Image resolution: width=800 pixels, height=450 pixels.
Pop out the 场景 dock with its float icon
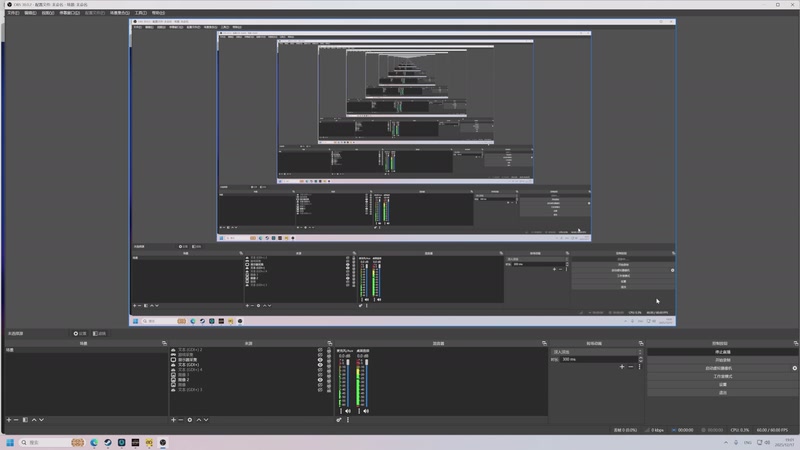[x=164, y=343]
